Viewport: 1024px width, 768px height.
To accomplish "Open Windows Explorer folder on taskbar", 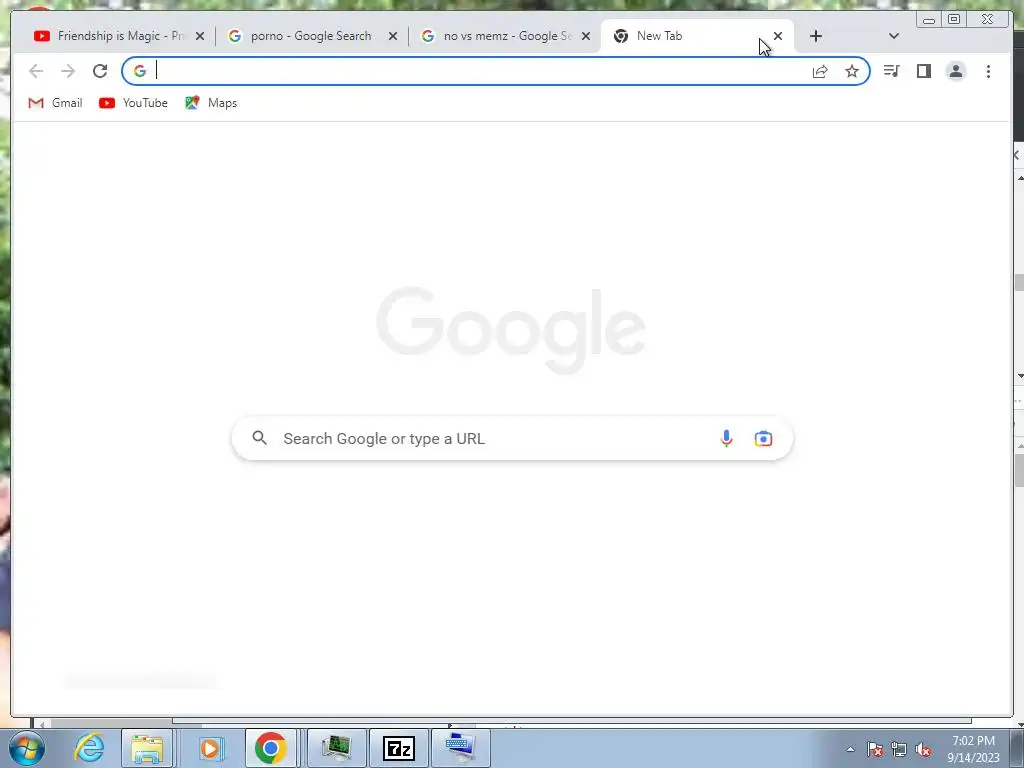I will tap(147, 748).
